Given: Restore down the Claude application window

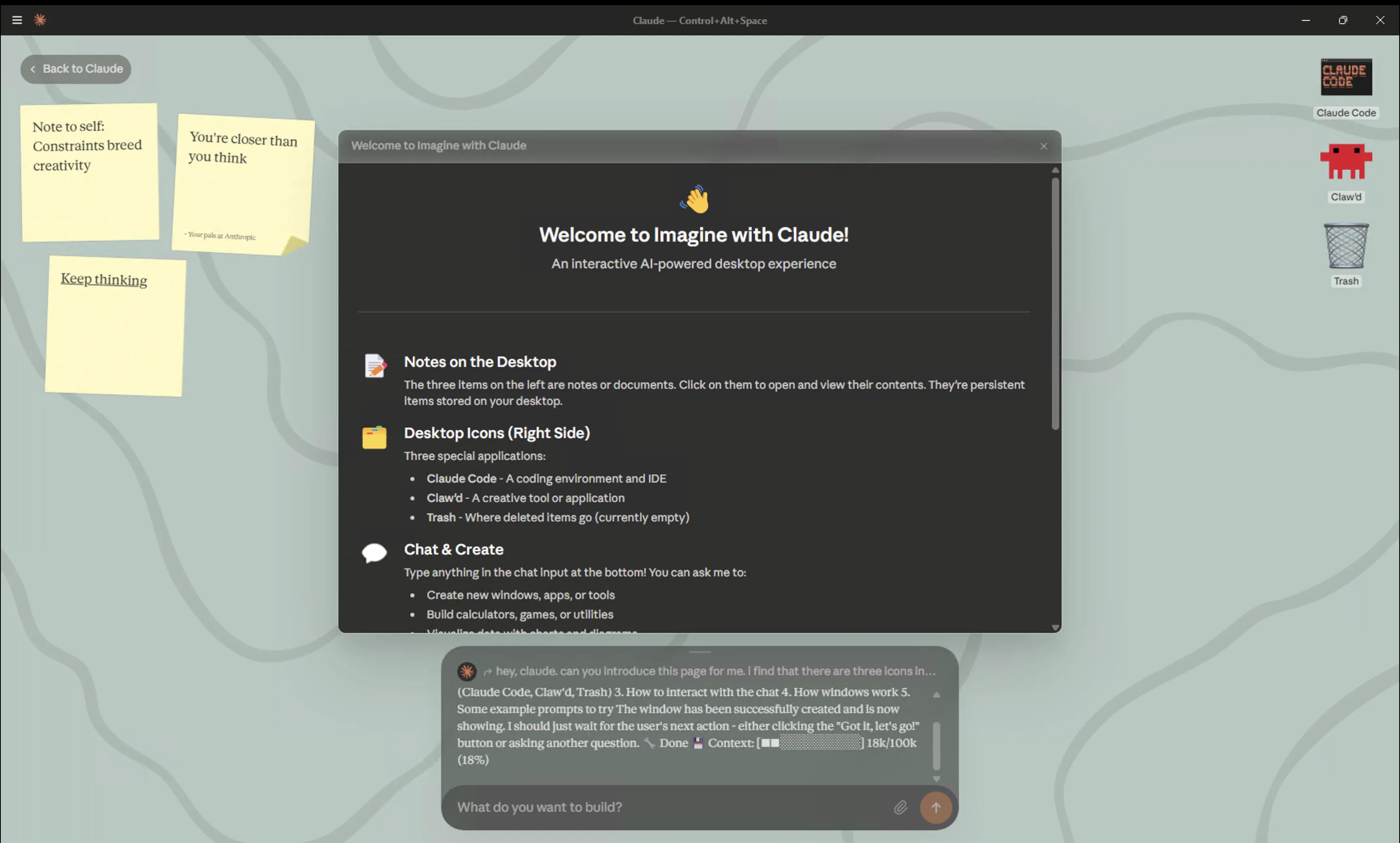Looking at the screenshot, I should point(1342,21).
